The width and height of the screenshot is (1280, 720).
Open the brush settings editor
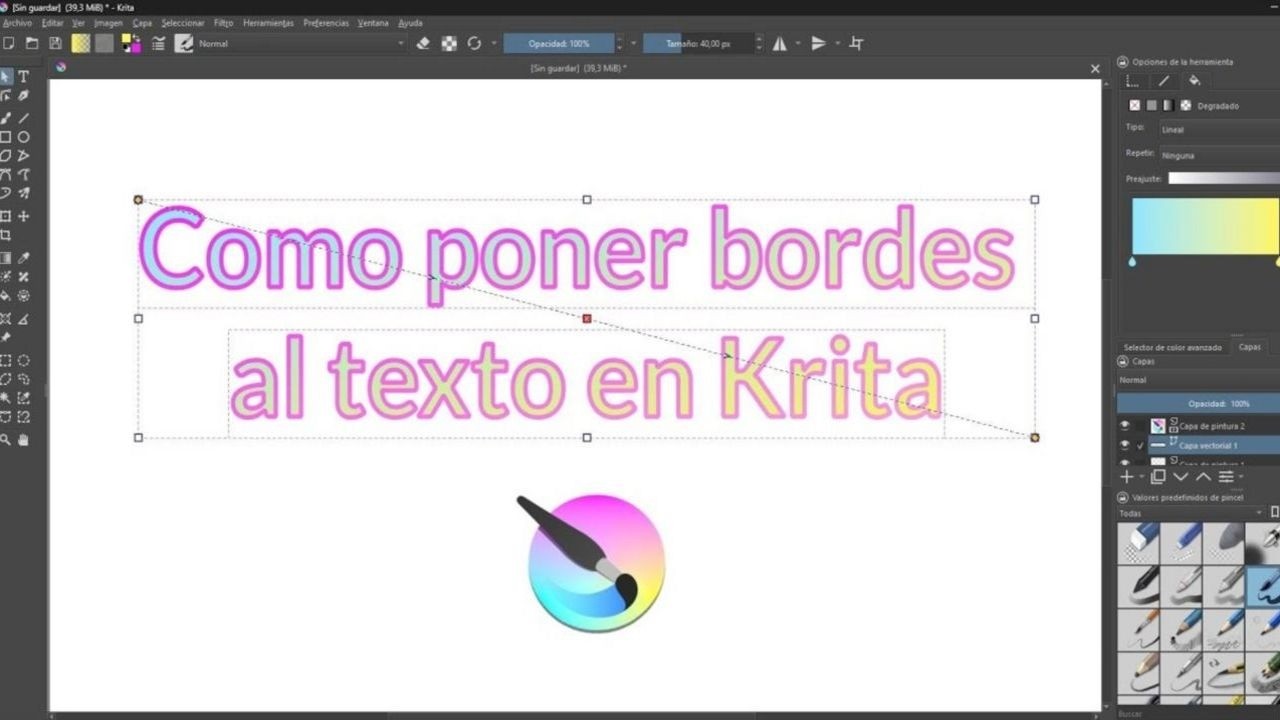(x=158, y=43)
